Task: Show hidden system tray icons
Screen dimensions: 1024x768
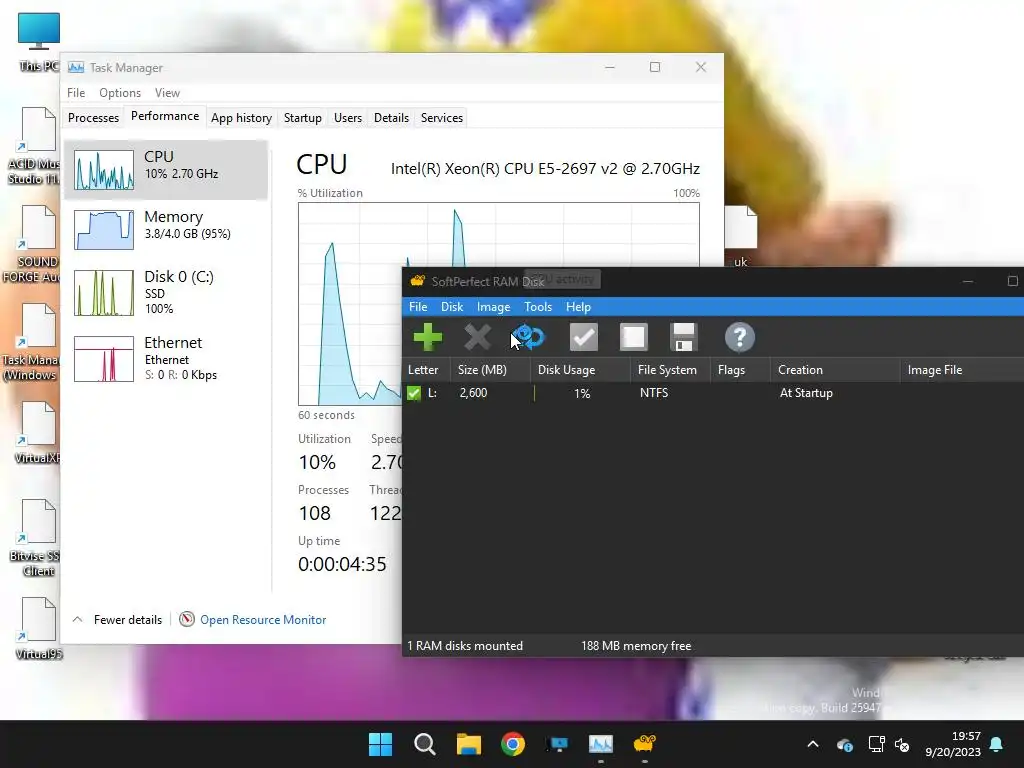Action: pyautogui.click(x=813, y=744)
